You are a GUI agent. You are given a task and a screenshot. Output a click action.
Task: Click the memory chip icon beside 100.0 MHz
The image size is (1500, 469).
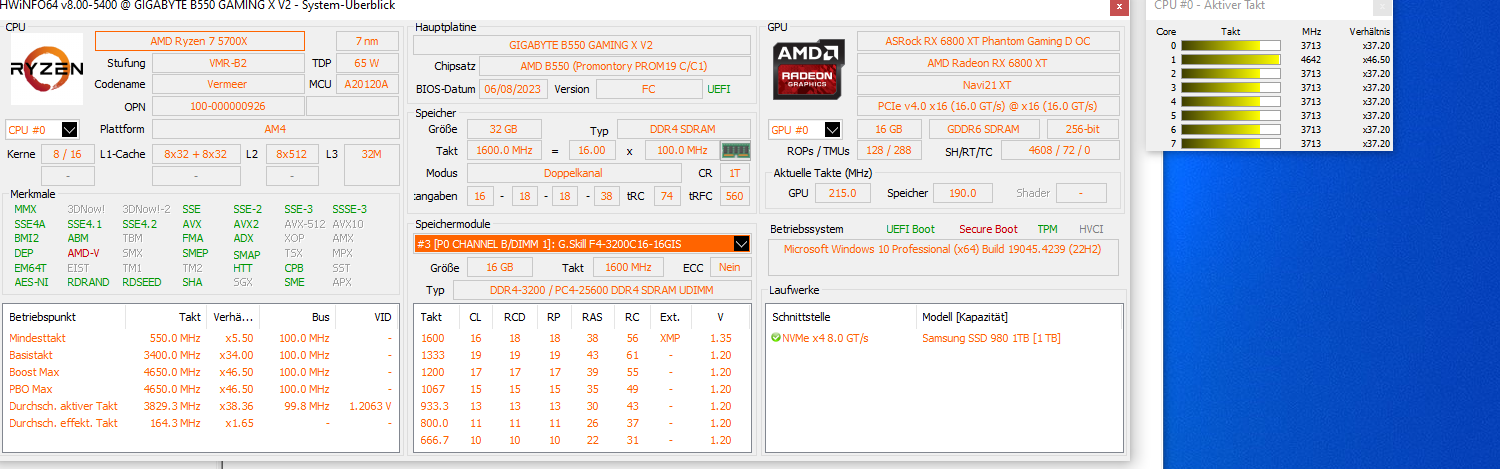[x=735, y=150]
